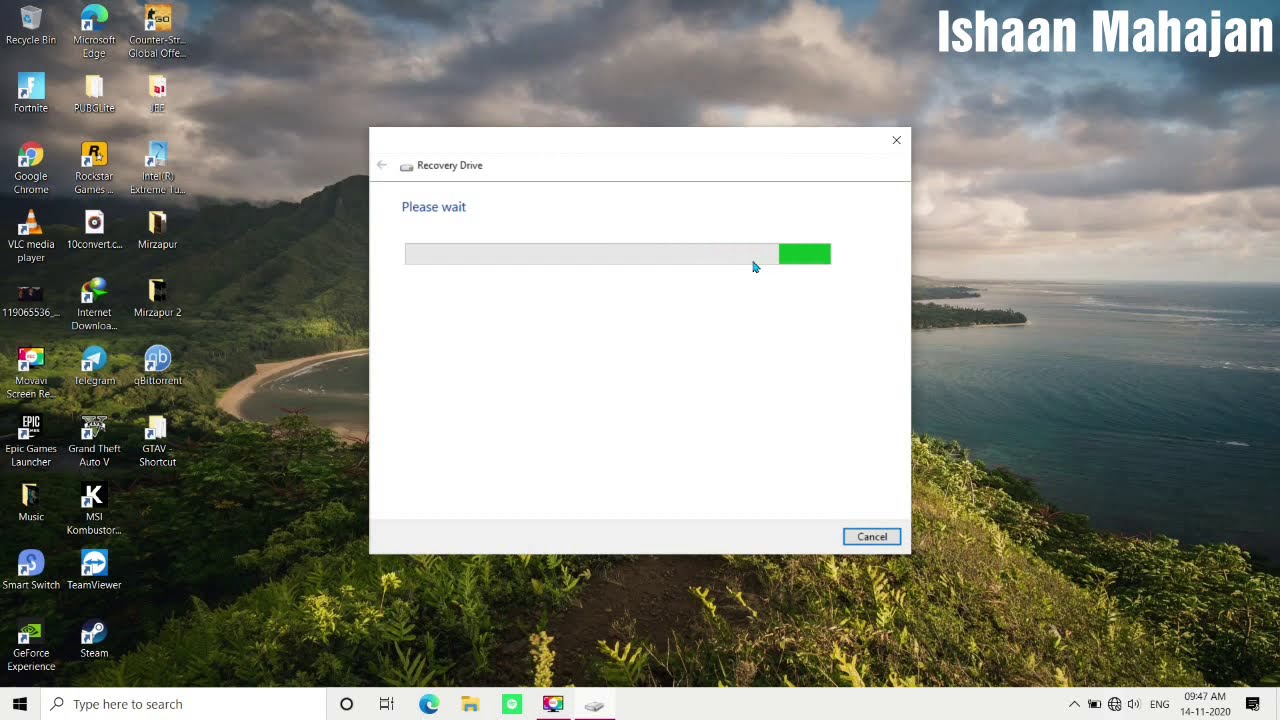This screenshot has height=720, width=1280.
Task: Change the ENG input language
Action: 1160,704
